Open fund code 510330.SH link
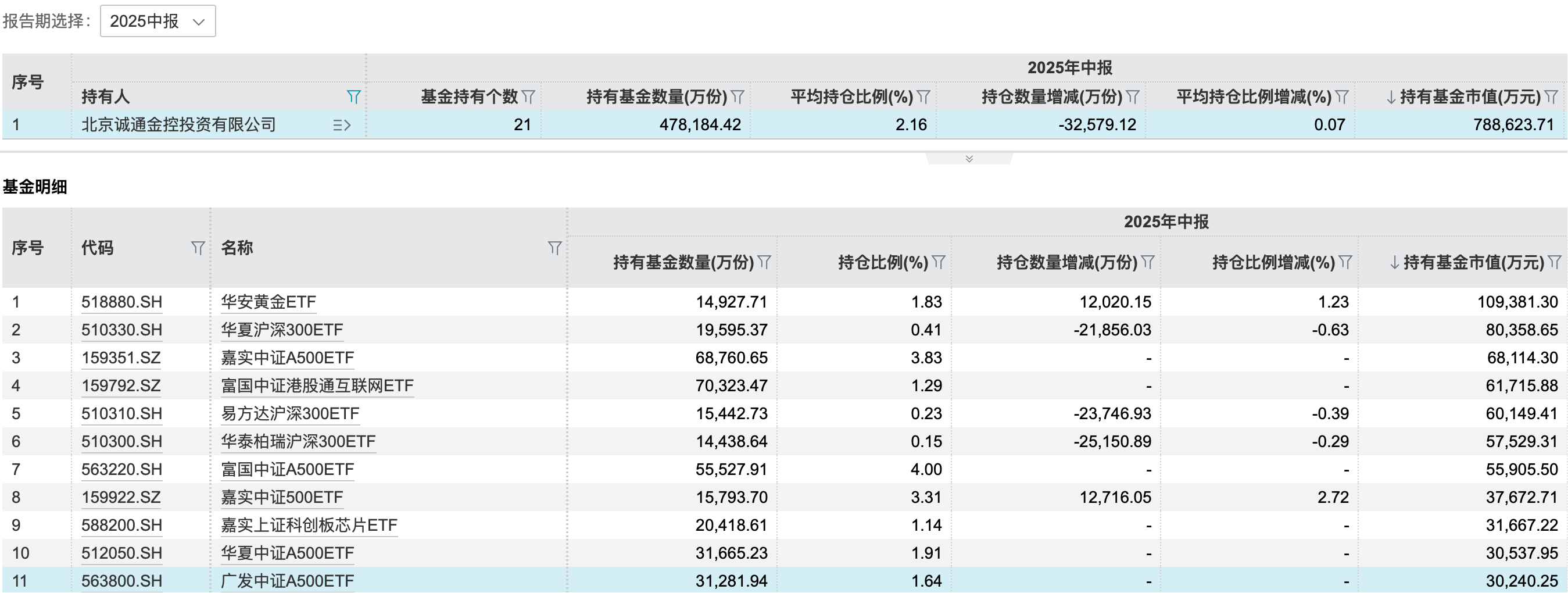 (121, 330)
